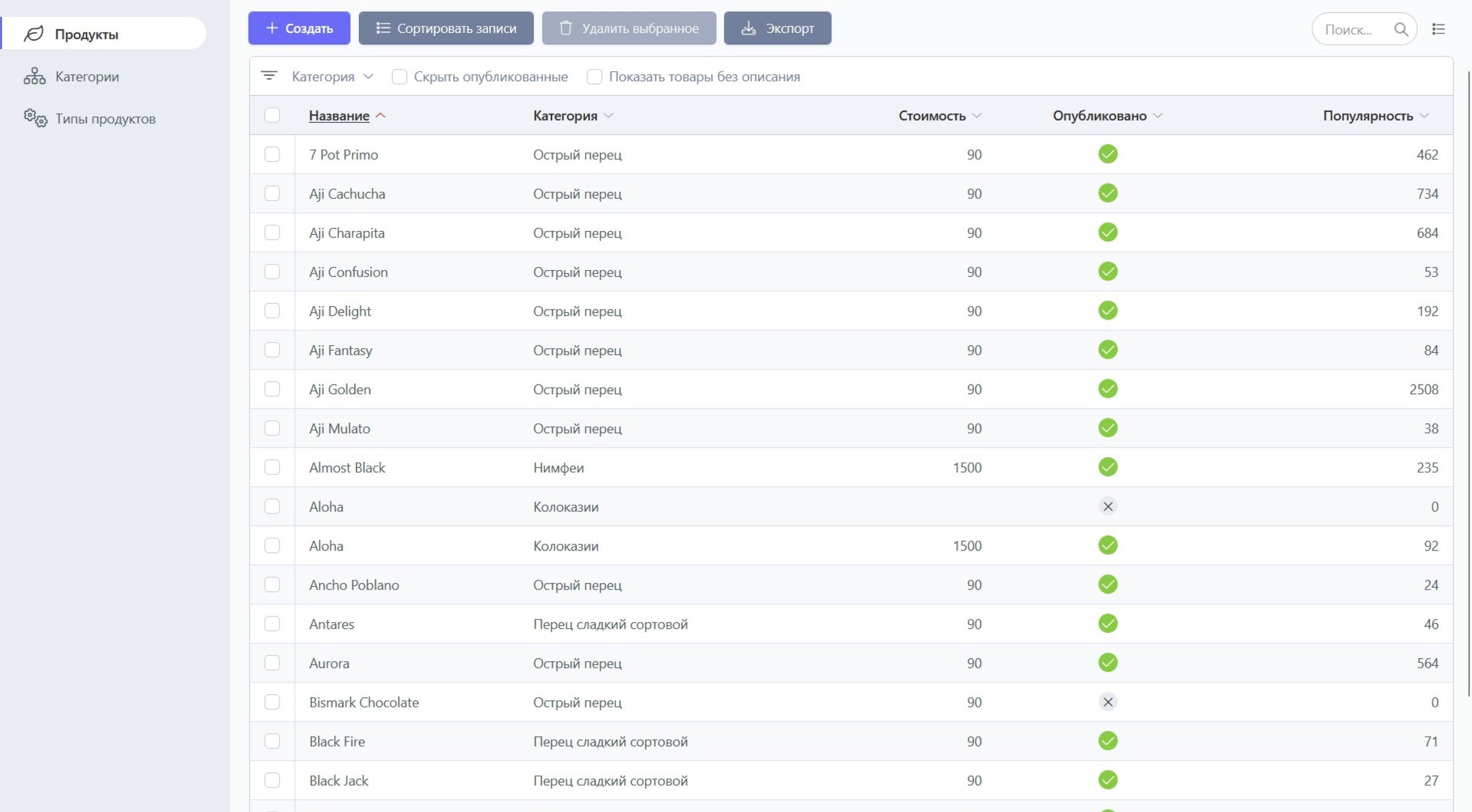1472x812 pixels.
Task: Tick the select-all checkbox in header
Action: pos(272,115)
